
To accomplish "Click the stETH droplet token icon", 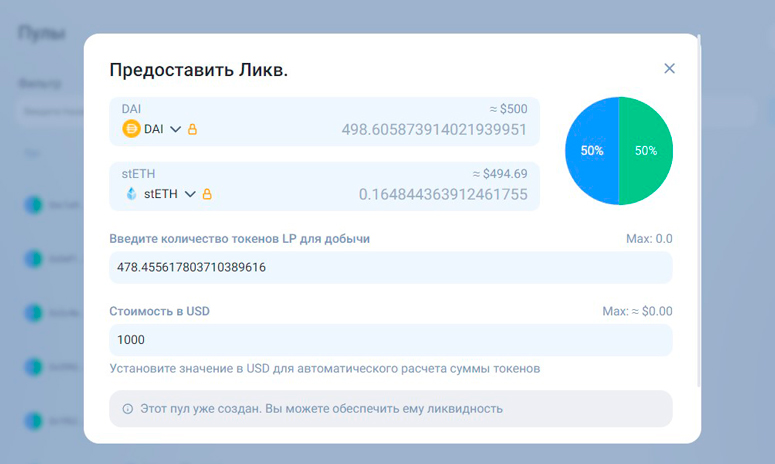I will click(x=131, y=194).
